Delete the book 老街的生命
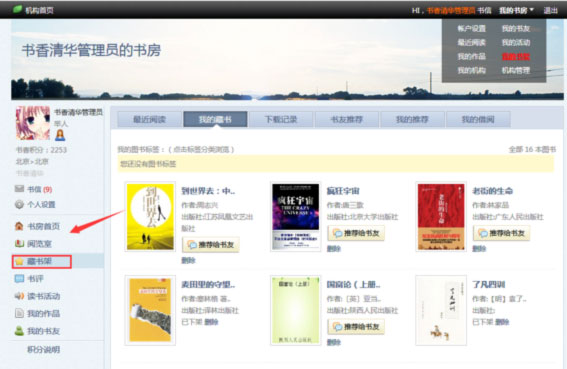The height and width of the screenshot is (369, 567). coord(479,249)
